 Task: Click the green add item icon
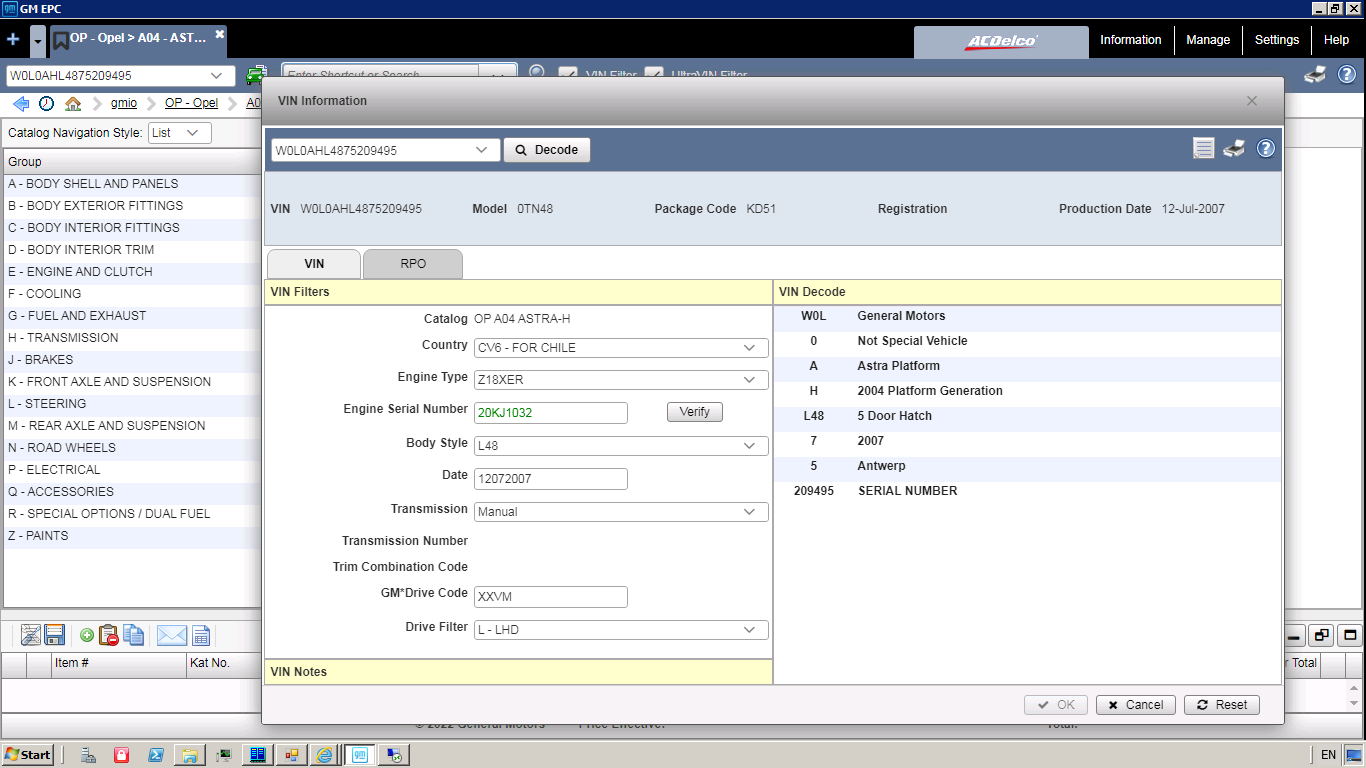87,635
